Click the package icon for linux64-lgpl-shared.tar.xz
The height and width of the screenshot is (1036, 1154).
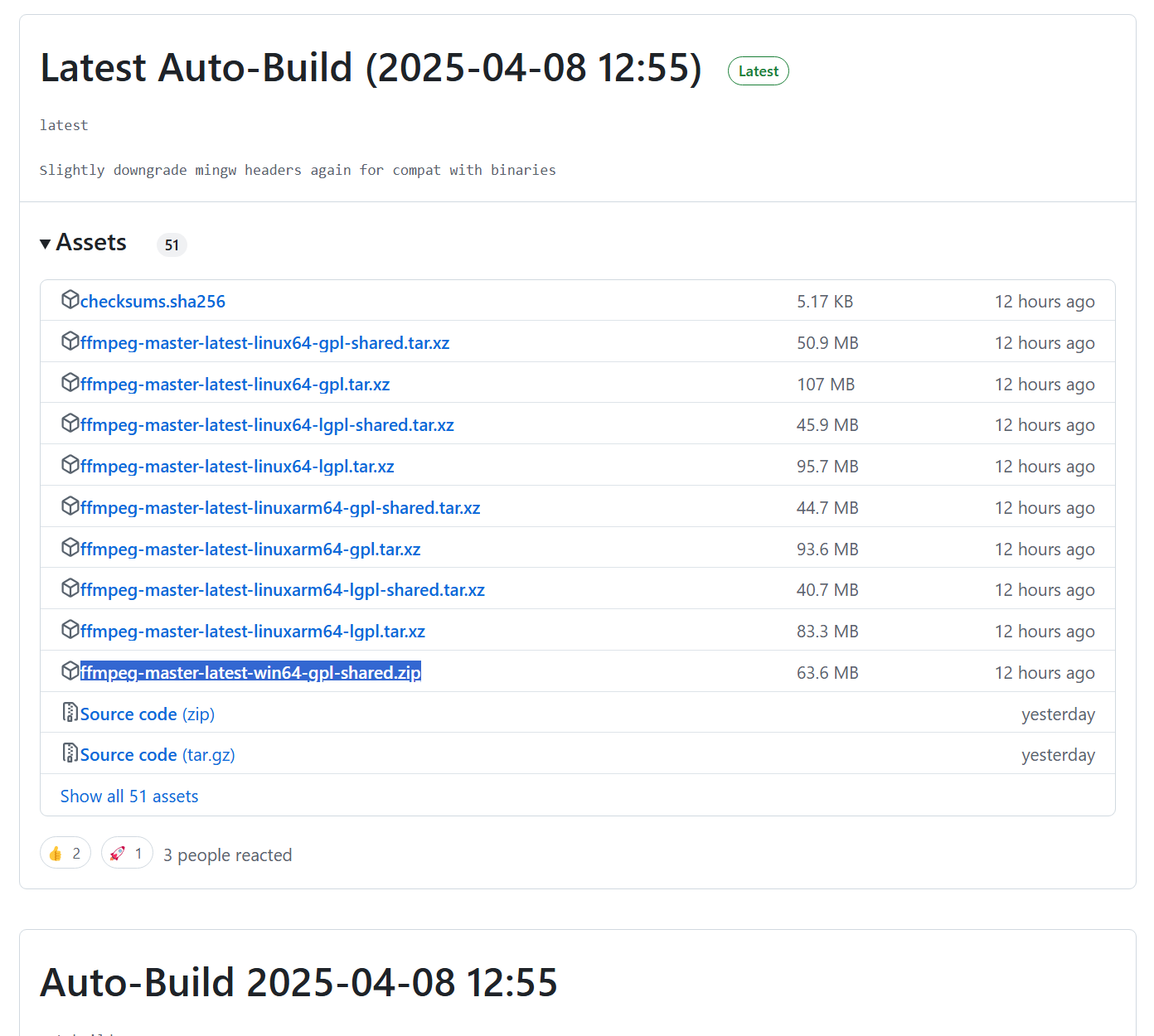[x=70, y=423]
